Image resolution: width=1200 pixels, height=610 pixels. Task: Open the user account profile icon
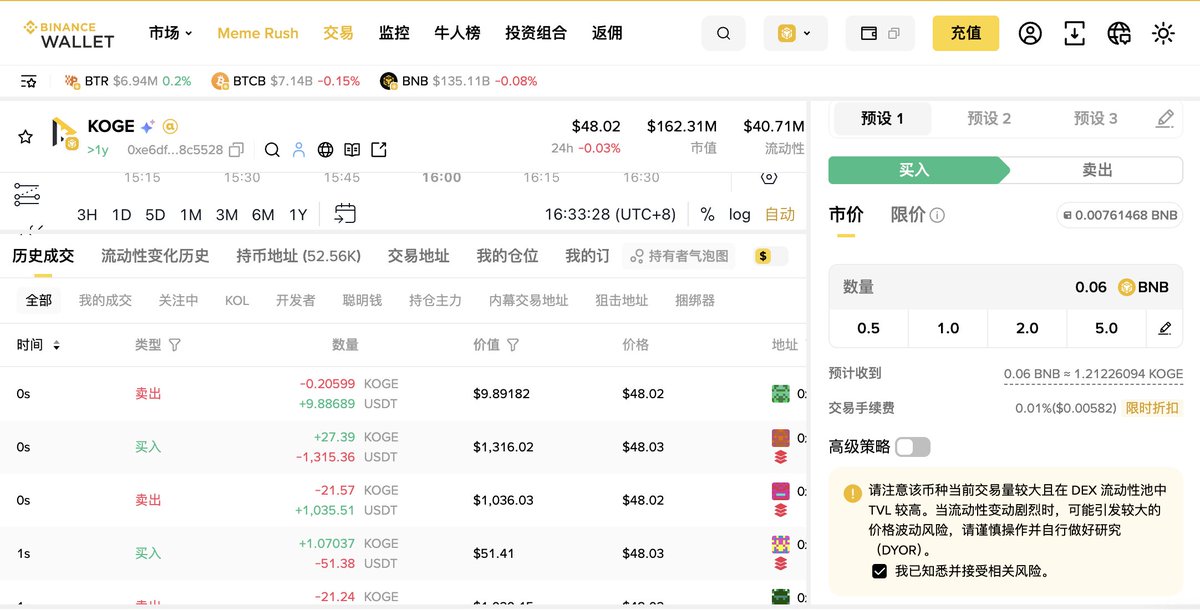[1030, 34]
